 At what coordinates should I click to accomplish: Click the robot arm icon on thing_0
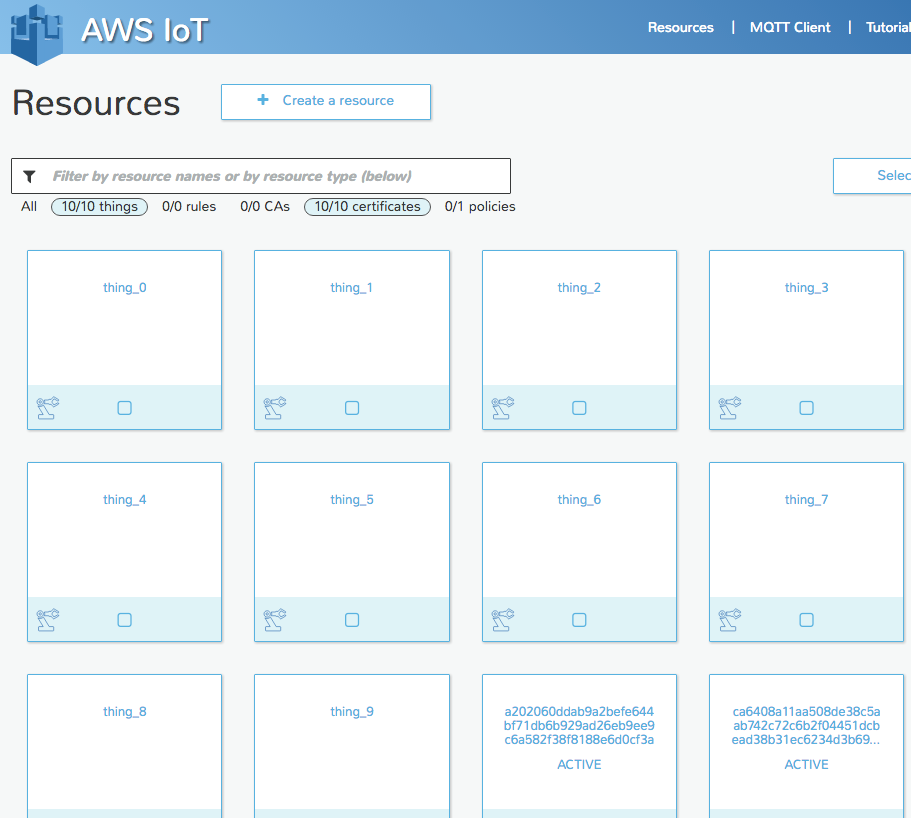coord(47,408)
